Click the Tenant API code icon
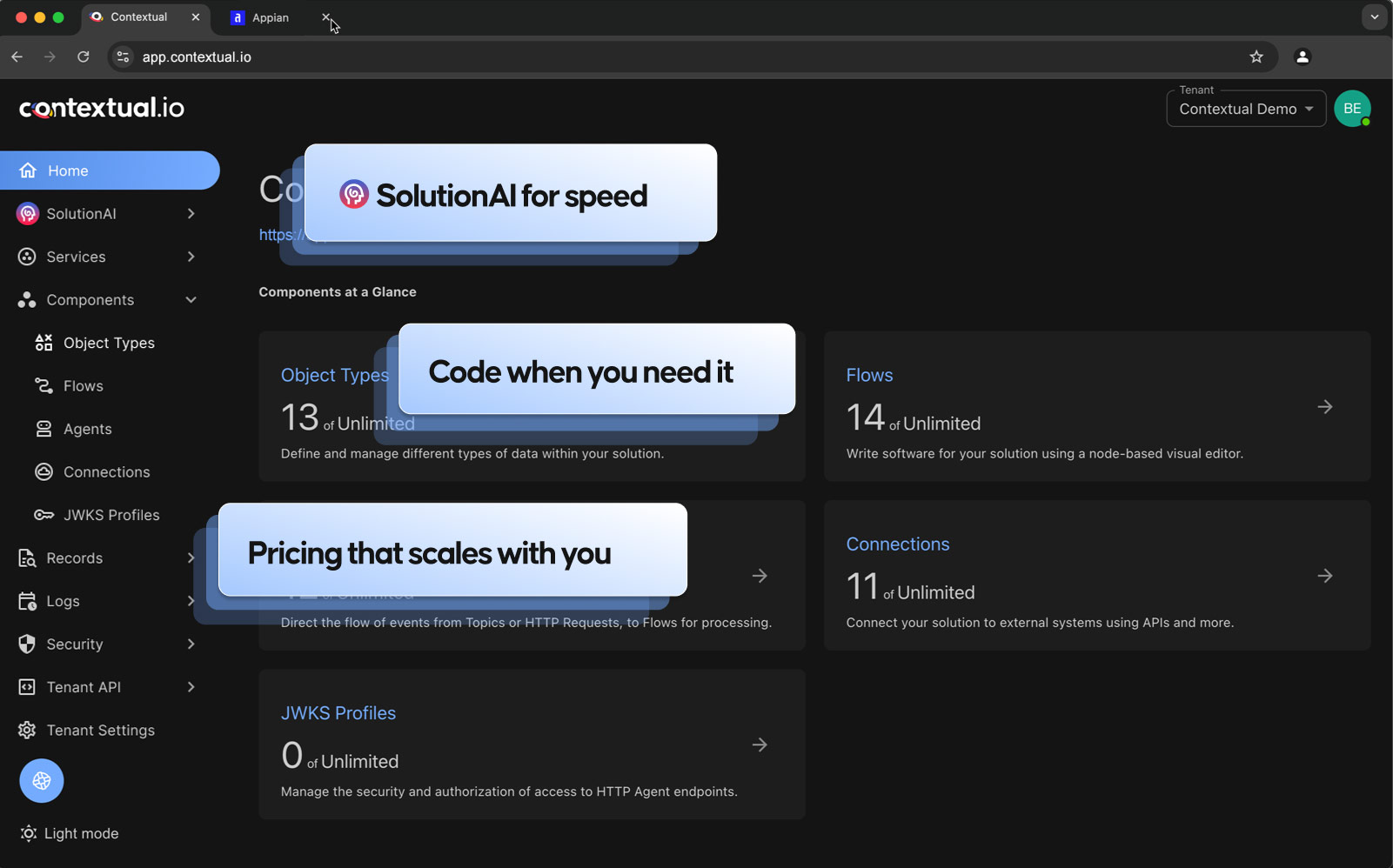Screen dimensions: 1393x868 pos(27,687)
